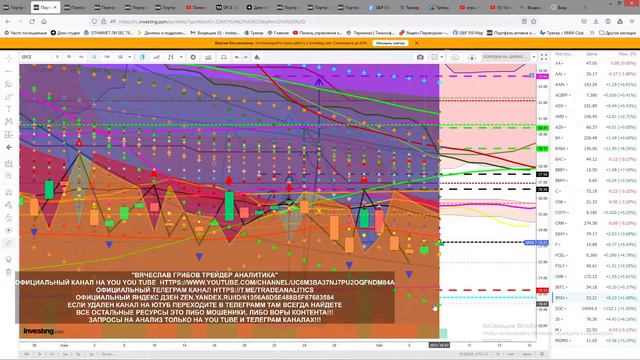Open chart settings gear in top toolbar
Viewport: 640px width, 360px height.
[193, 57]
